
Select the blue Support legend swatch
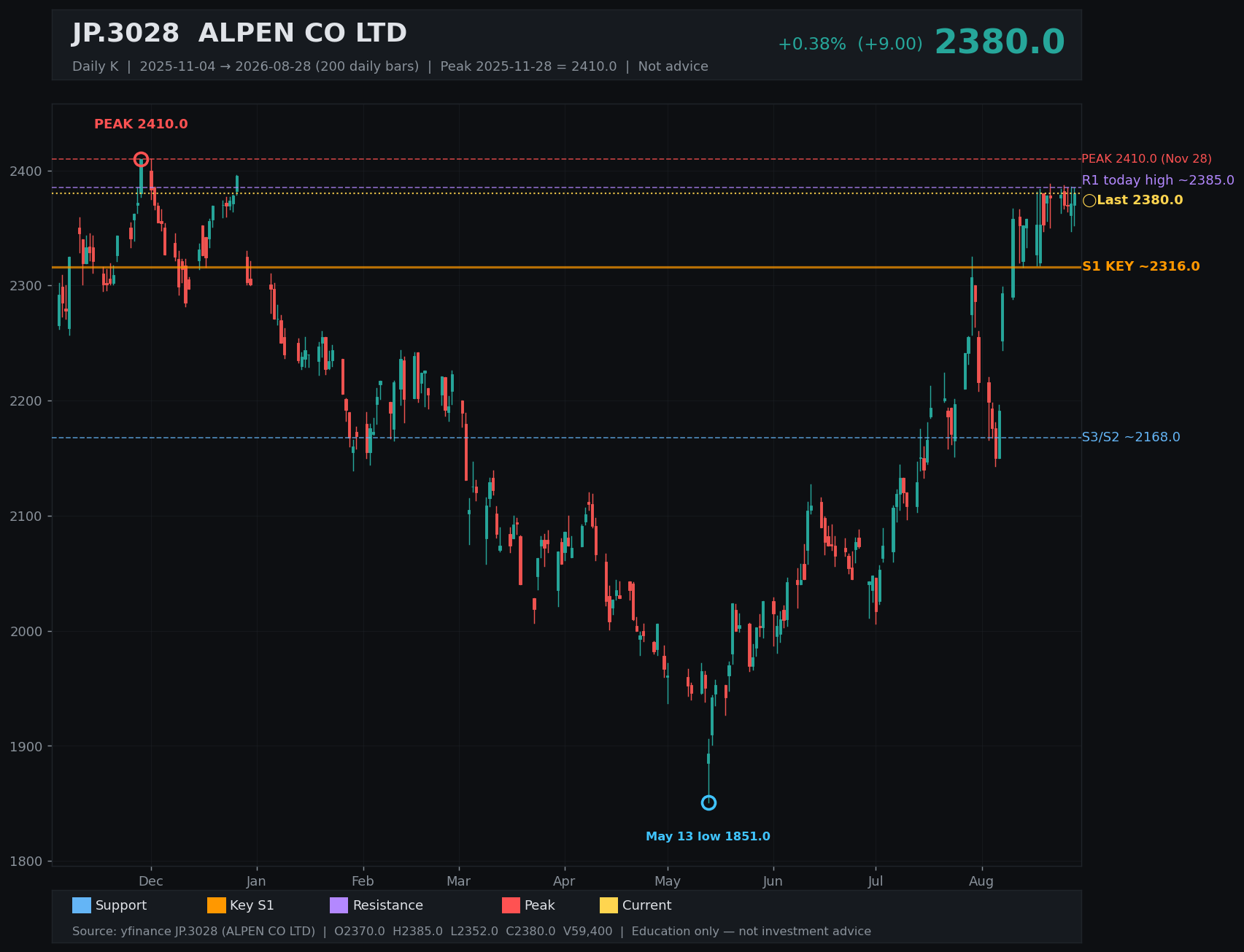click(x=82, y=905)
